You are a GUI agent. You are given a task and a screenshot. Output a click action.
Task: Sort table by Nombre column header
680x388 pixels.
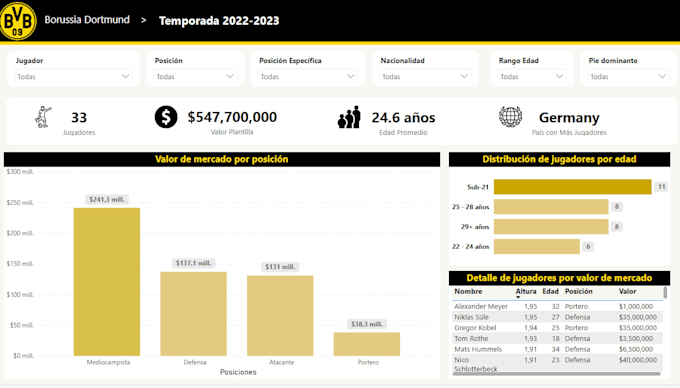468,291
